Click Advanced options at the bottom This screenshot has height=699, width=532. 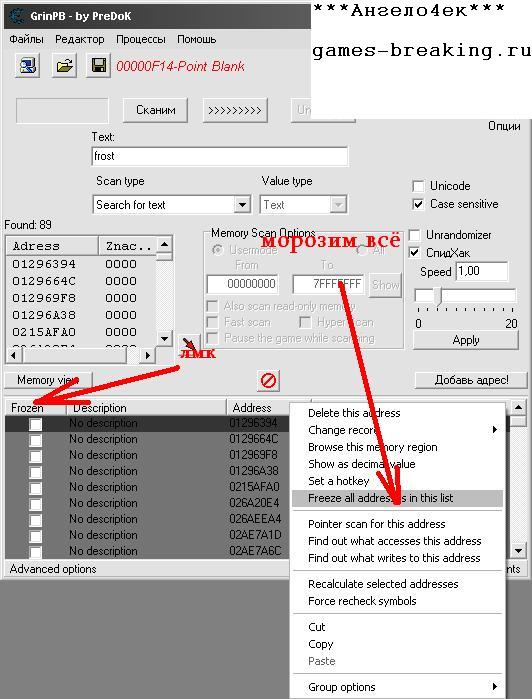coord(53,569)
